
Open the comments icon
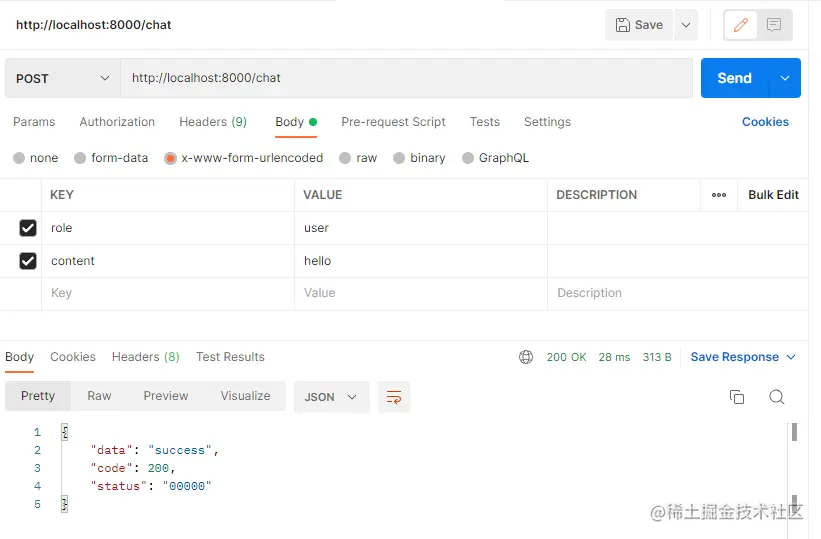pos(774,25)
